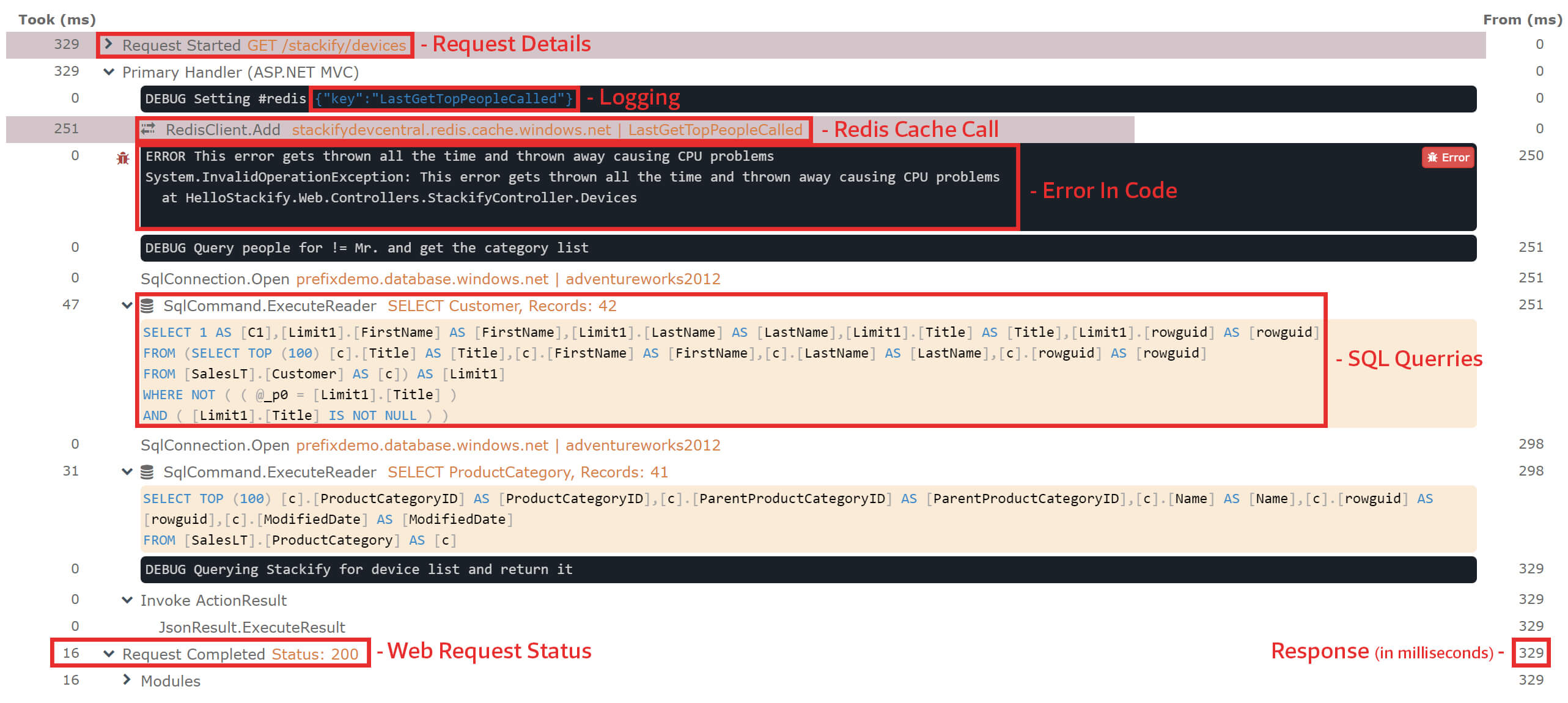
Task: Click database icon beside SELECT ProductCategory
Action: [147, 472]
